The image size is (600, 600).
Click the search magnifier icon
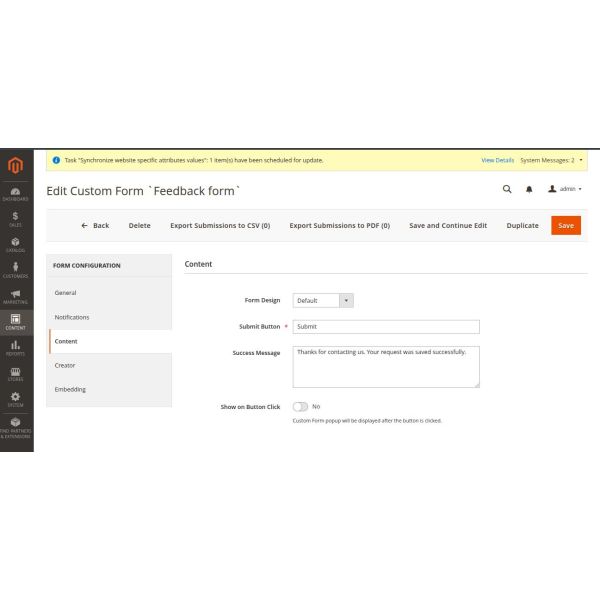507,189
